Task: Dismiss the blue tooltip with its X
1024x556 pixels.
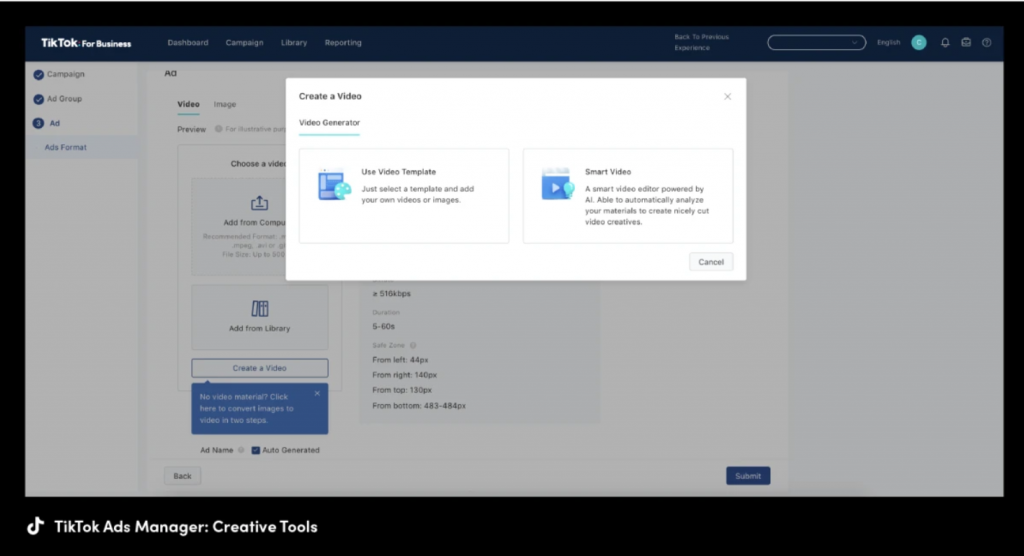Action: coord(317,393)
